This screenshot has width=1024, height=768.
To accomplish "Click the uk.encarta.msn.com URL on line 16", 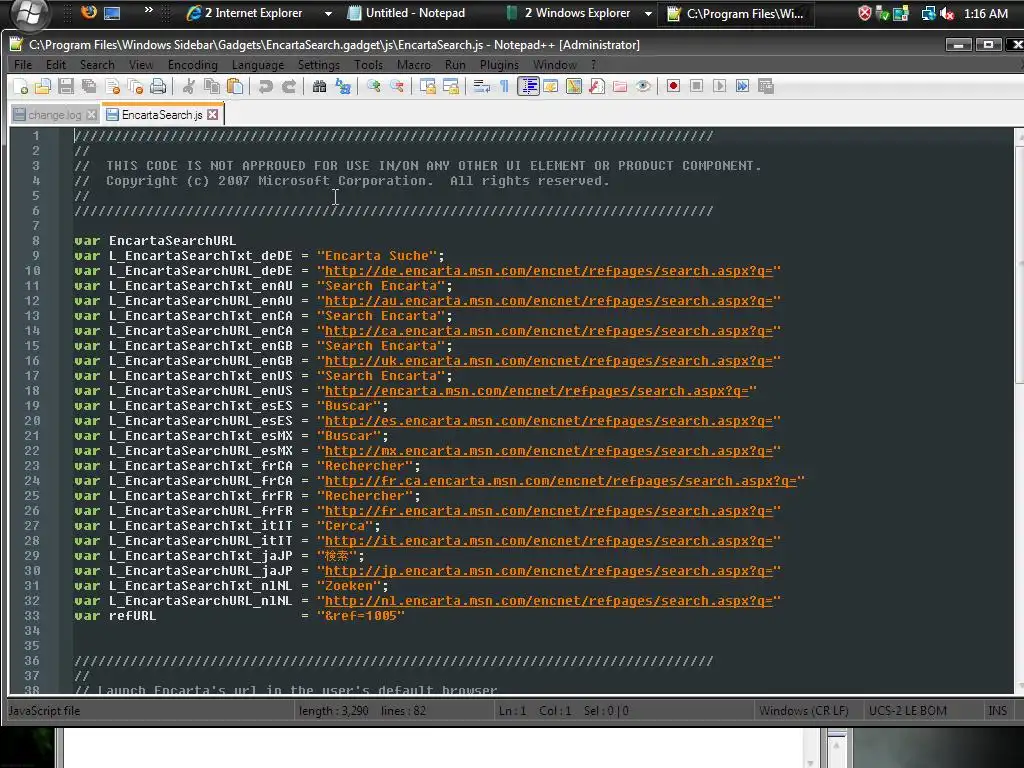I will click(x=549, y=360).
